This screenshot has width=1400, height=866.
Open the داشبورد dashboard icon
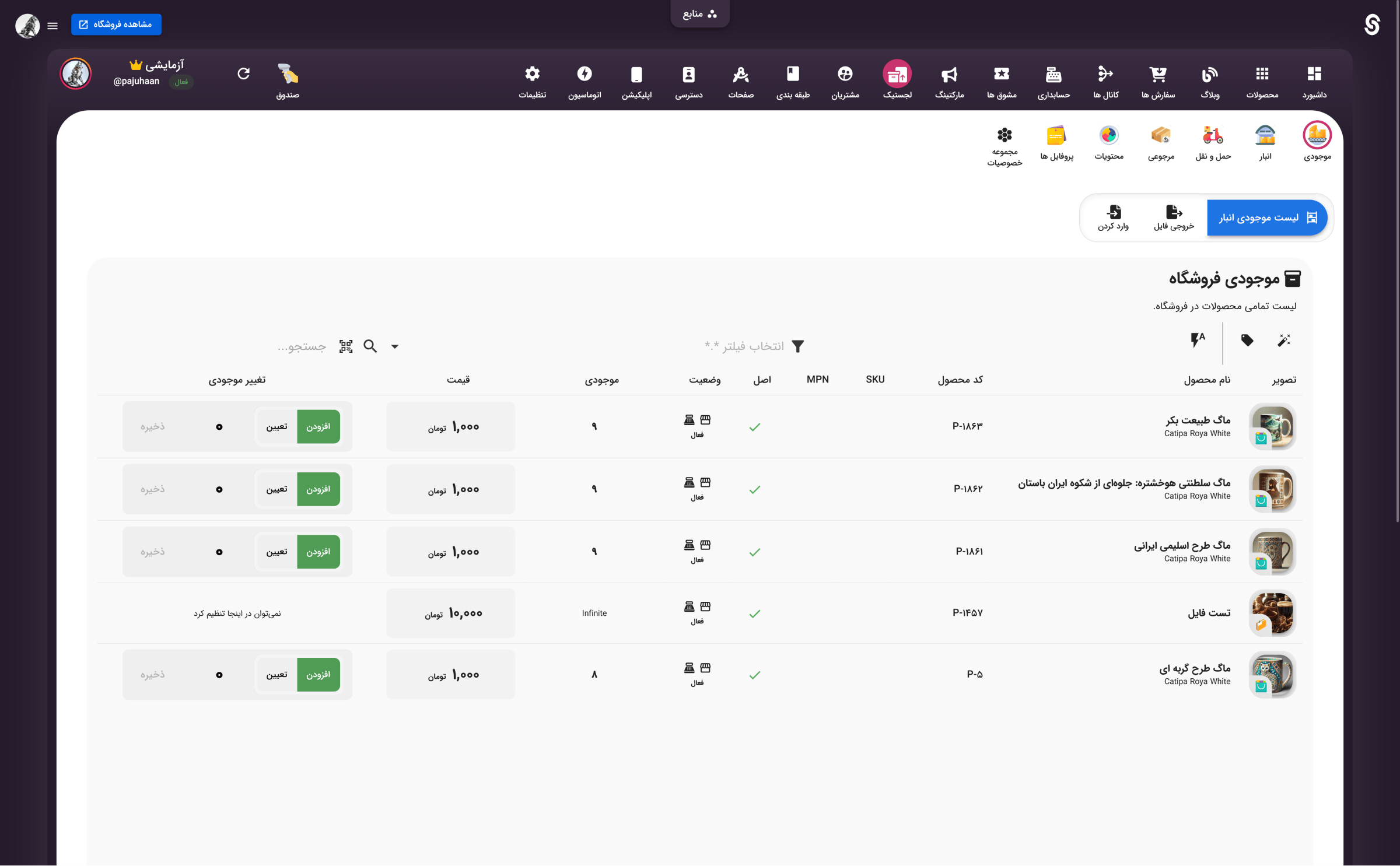point(1314,82)
